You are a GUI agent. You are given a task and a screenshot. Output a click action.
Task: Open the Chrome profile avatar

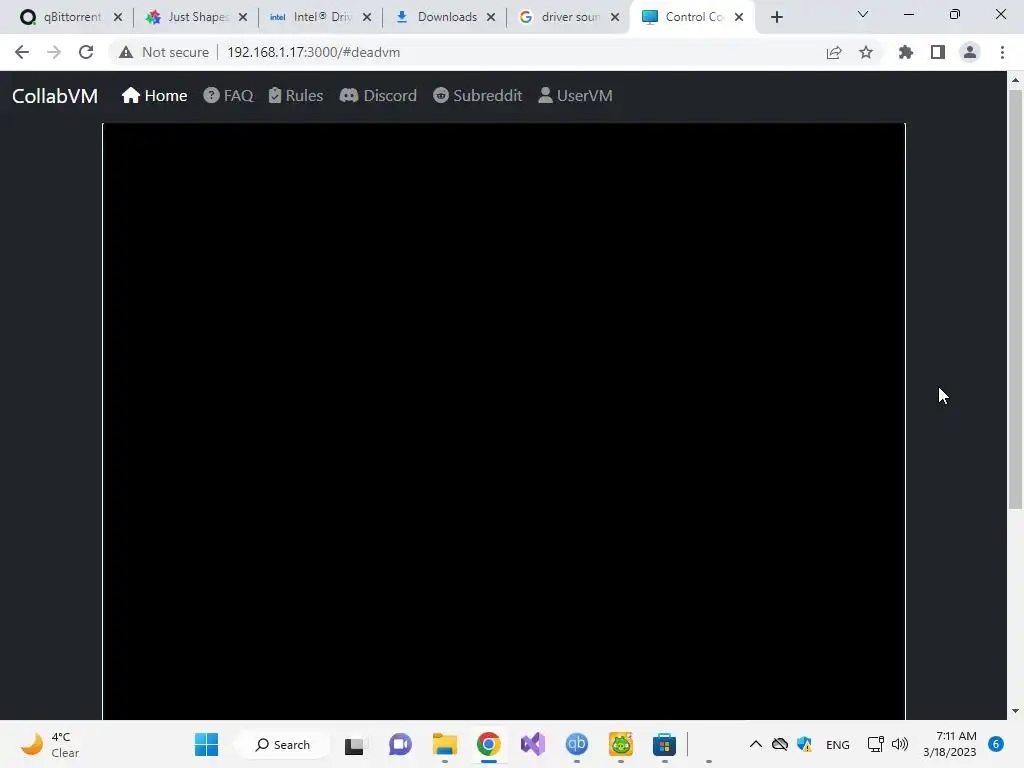tap(970, 52)
